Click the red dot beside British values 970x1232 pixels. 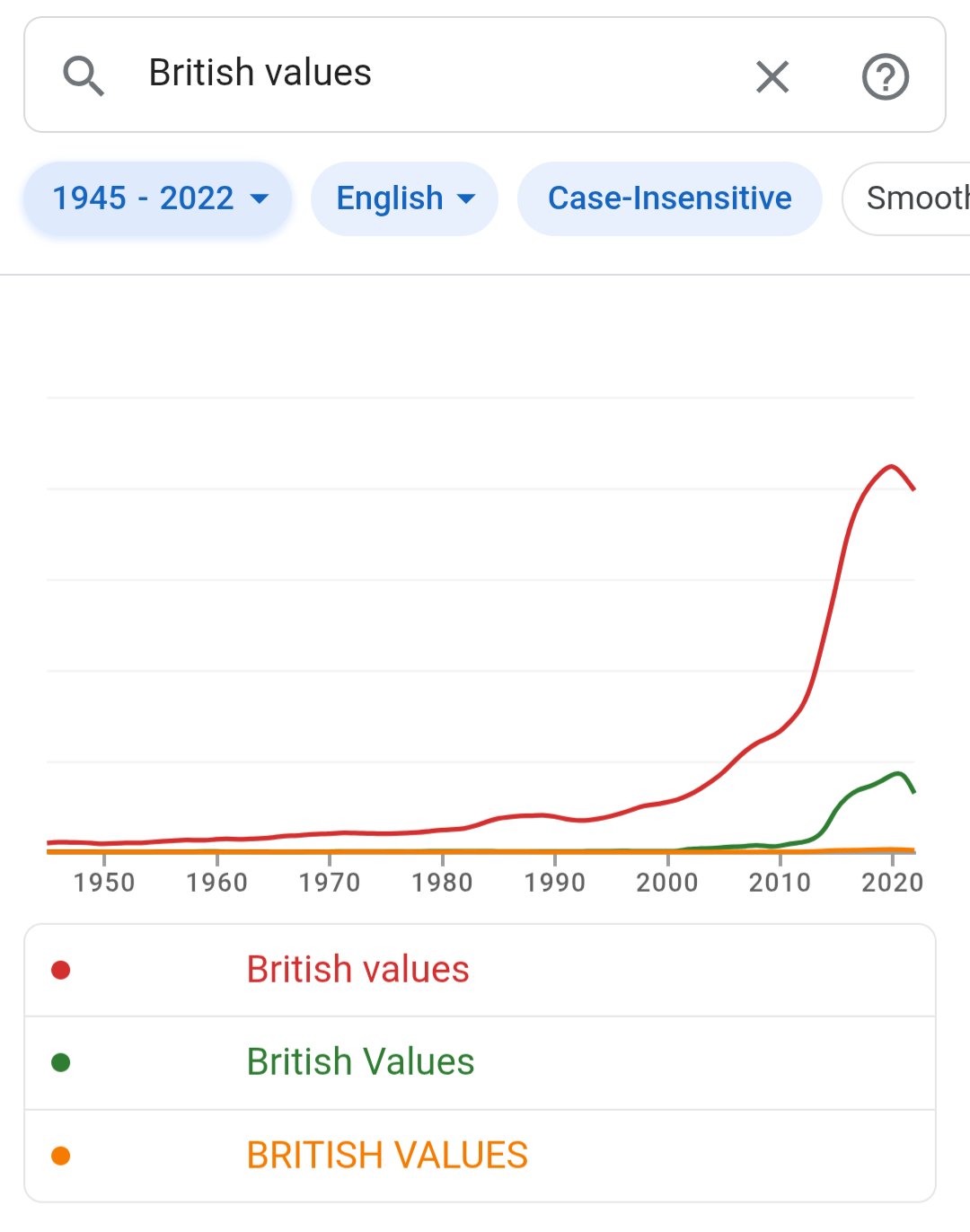click(x=61, y=970)
